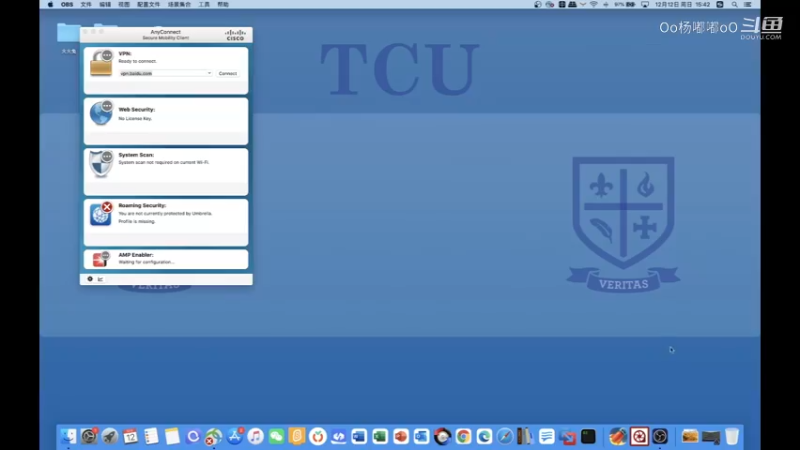
Task: Open the Trash in the Dock
Action: click(x=732, y=436)
